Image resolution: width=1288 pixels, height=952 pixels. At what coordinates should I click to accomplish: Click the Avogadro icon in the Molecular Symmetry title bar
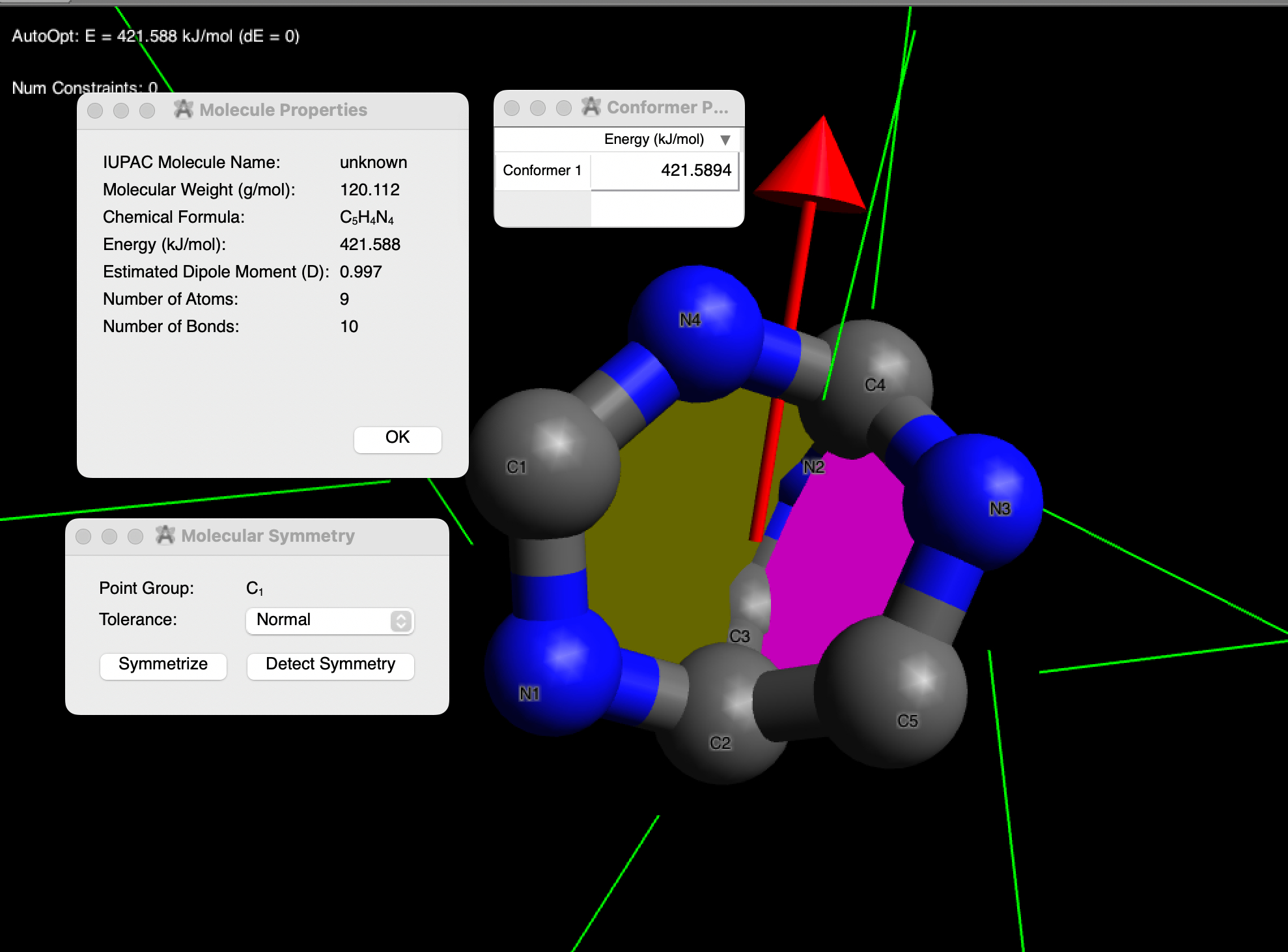point(165,535)
